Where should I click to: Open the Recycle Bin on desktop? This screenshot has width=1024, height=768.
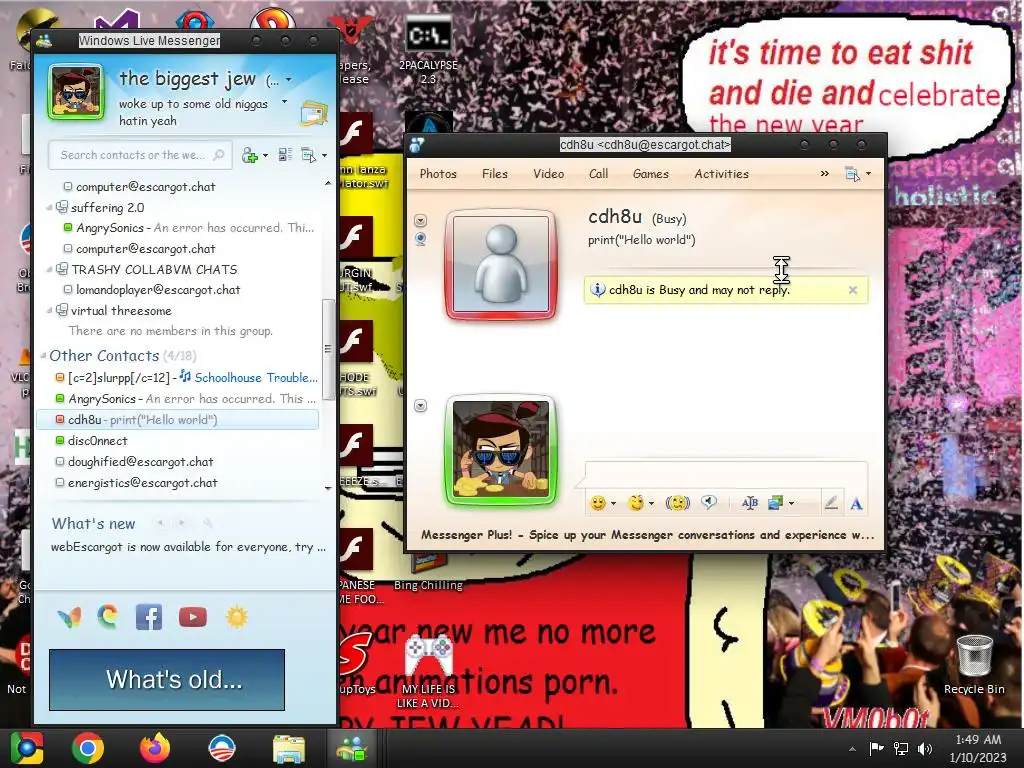click(974, 664)
